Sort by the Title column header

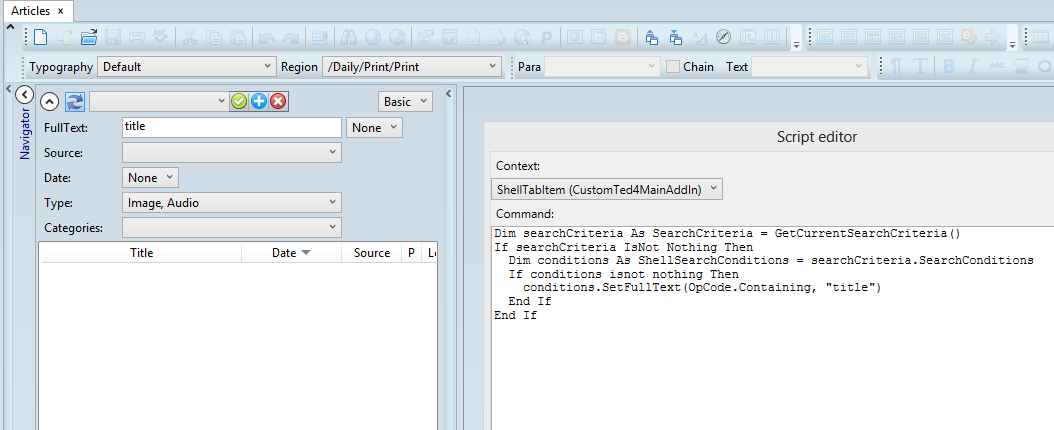(x=141, y=253)
